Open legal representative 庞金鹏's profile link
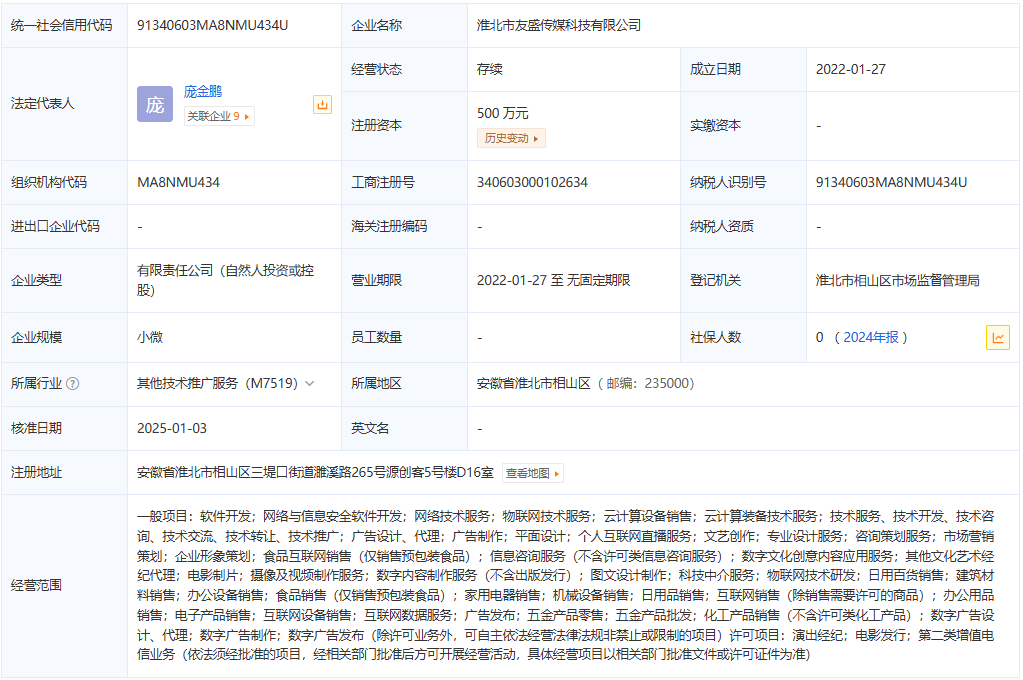The width and height of the screenshot is (1023, 680). [x=203, y=91]
